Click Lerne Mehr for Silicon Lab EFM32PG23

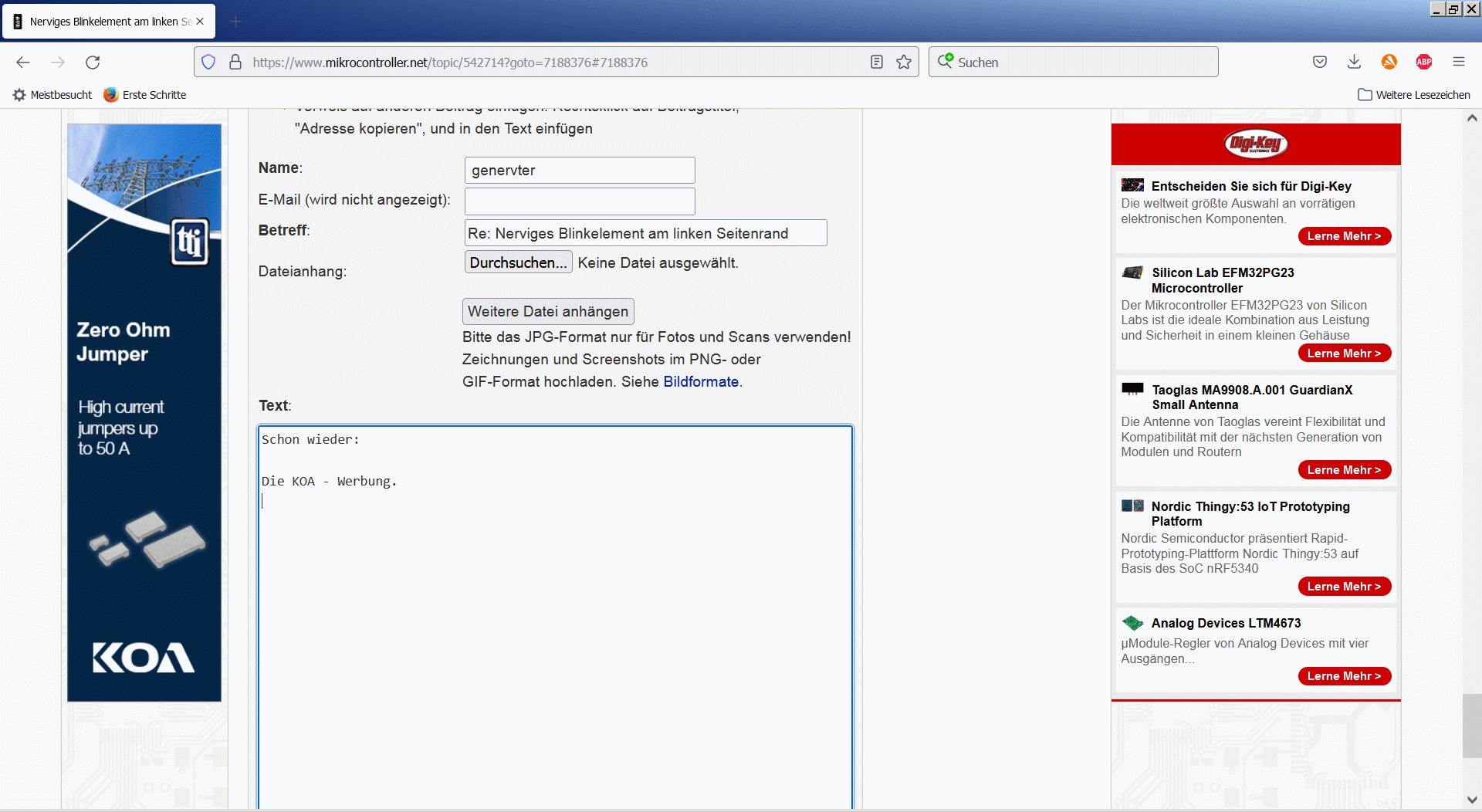coord(1344,354)
